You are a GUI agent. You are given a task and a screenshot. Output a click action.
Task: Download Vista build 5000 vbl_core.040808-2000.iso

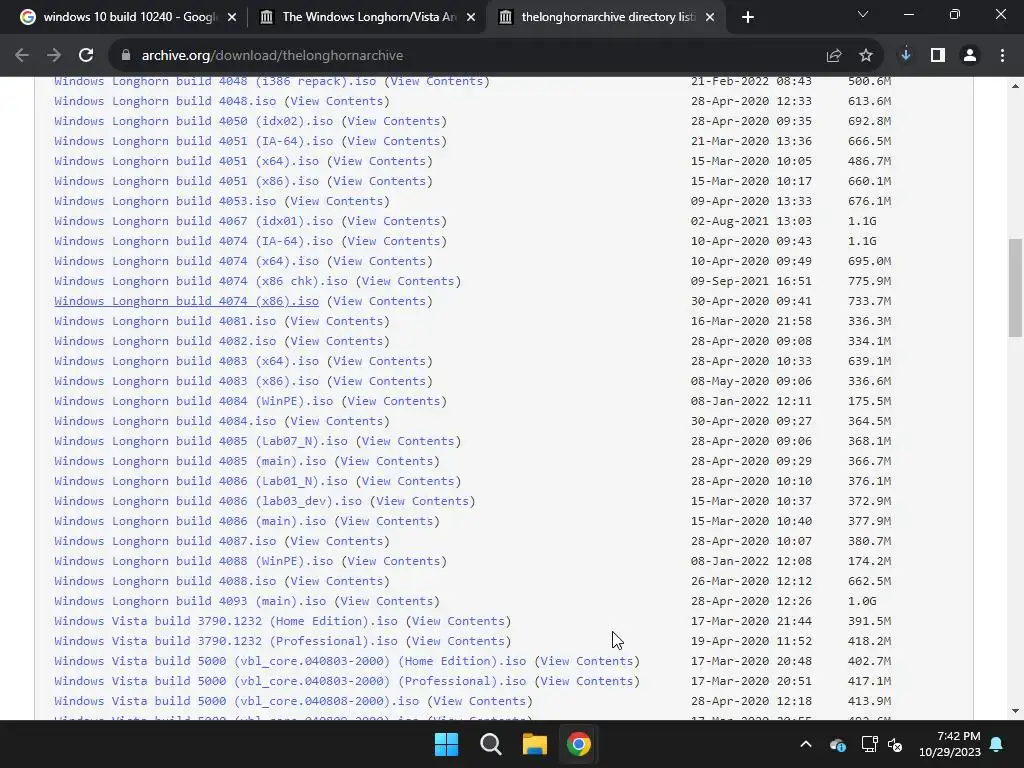click(236, 701)
